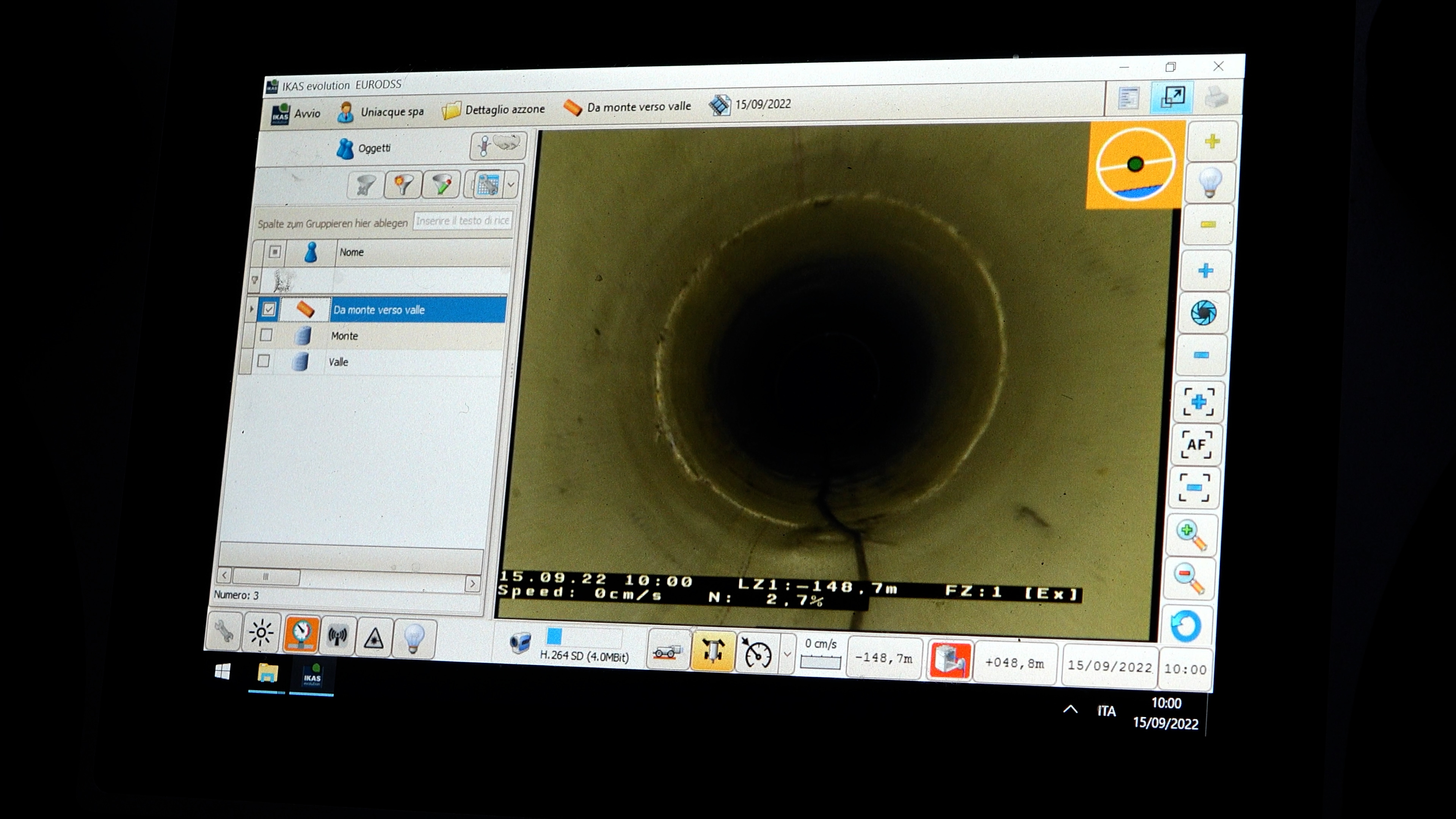Screen dimensions: 1456x819
Task: Click the magnifier zoom-in icon
Action: coord(1191,535)
